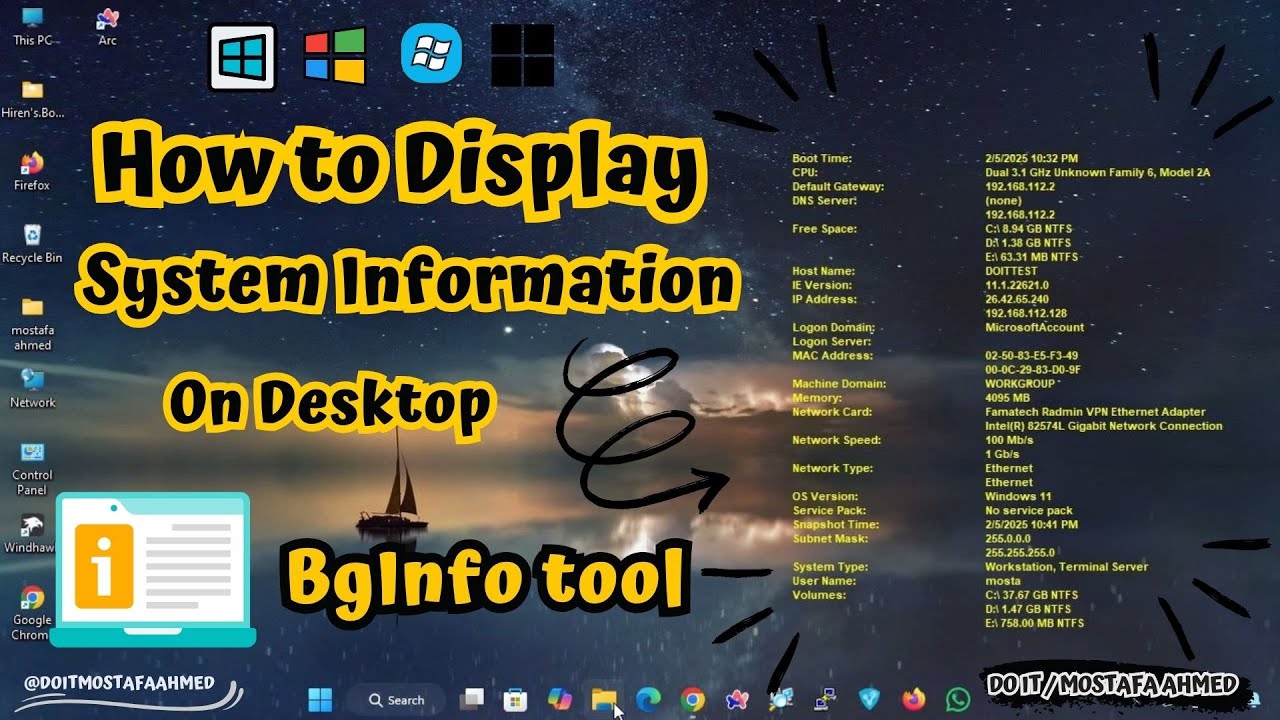Launch Arc browser from the taskbar

tap(737, 699)
